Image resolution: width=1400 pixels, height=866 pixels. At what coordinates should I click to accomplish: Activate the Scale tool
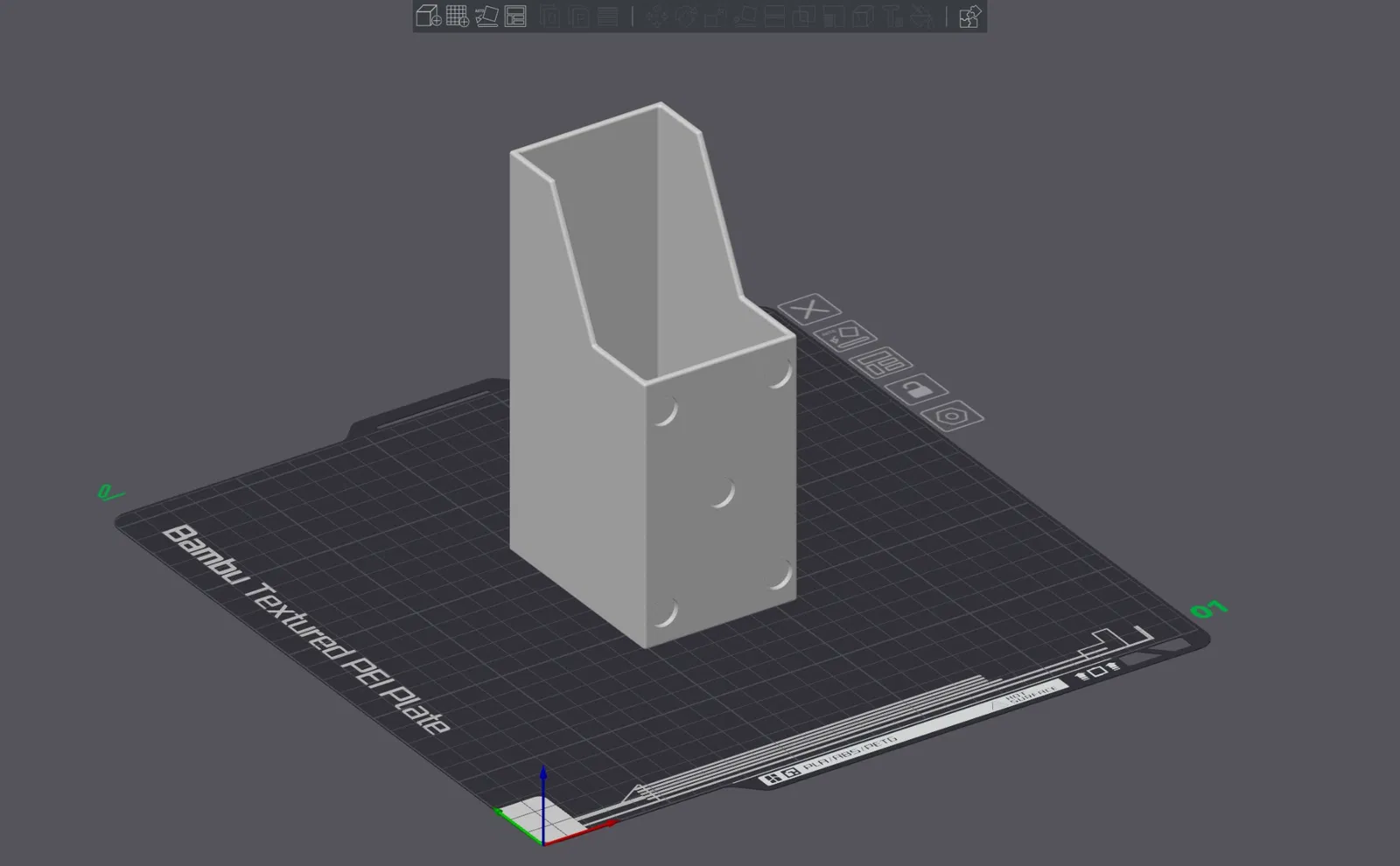pyautogui.click(x=716, y=17)
